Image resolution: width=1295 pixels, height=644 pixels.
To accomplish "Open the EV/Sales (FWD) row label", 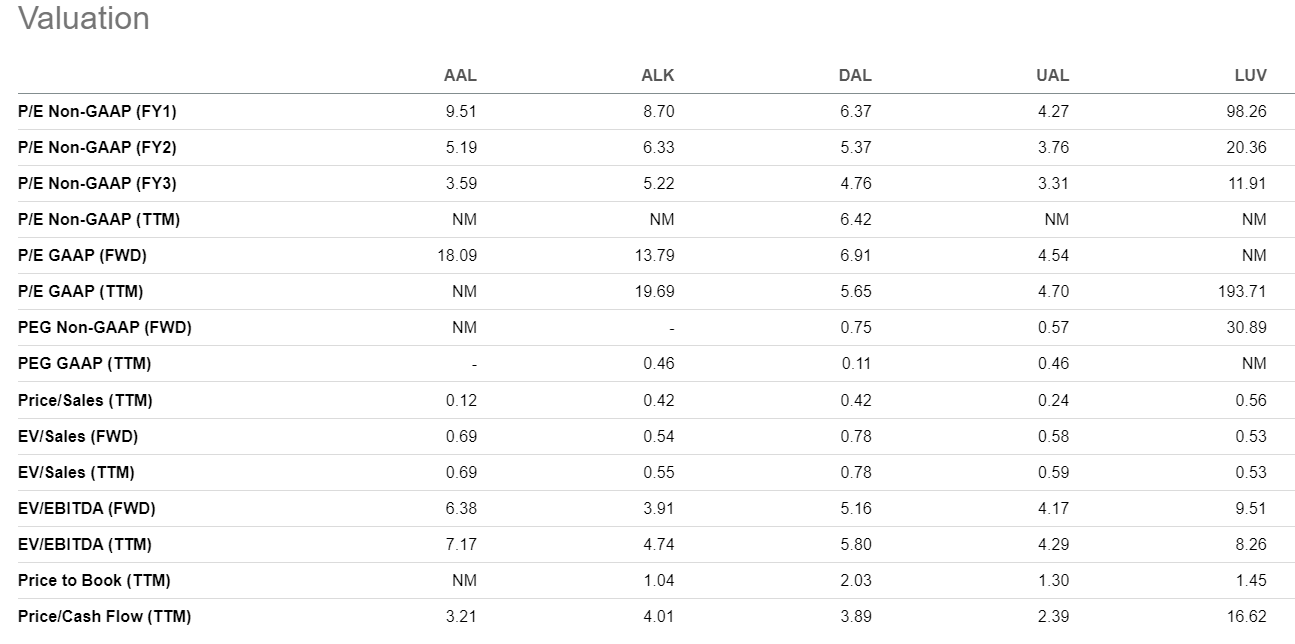I will [78, 436].
